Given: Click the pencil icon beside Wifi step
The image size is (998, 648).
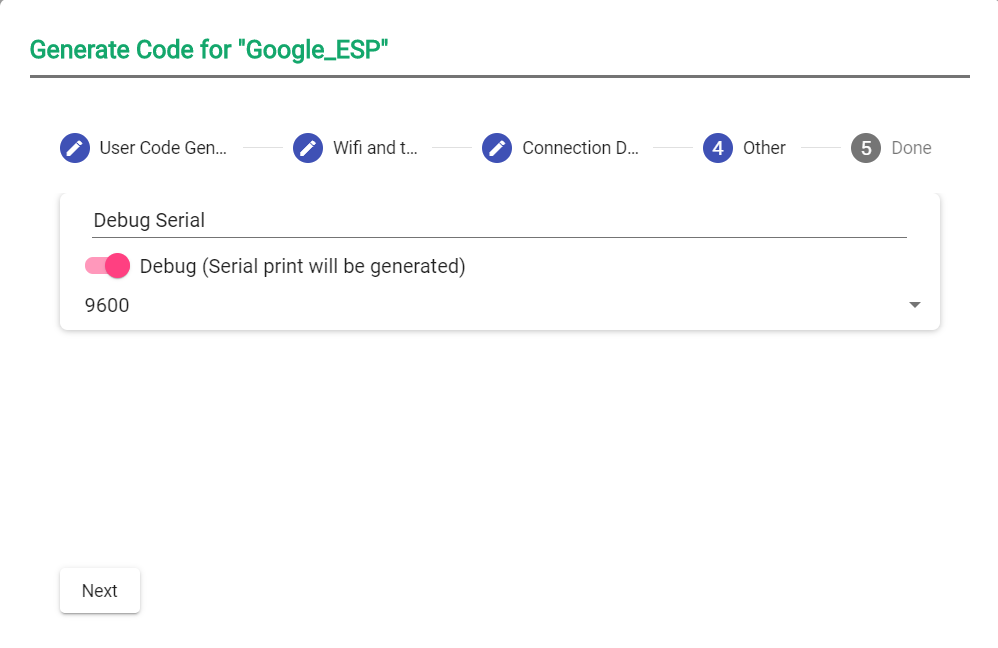Looking at the screenshot, I should 308,148.
